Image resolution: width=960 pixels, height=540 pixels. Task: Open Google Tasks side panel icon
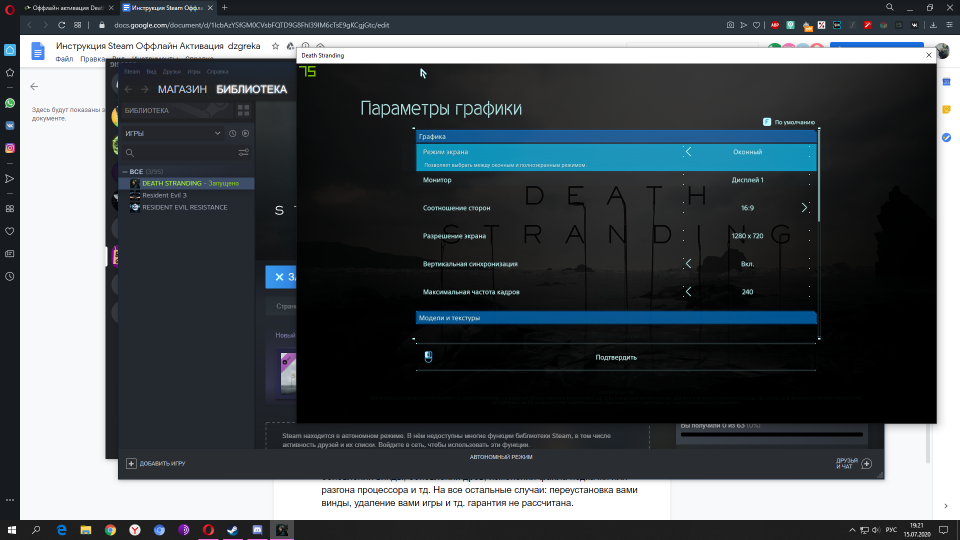coord(947,138)
